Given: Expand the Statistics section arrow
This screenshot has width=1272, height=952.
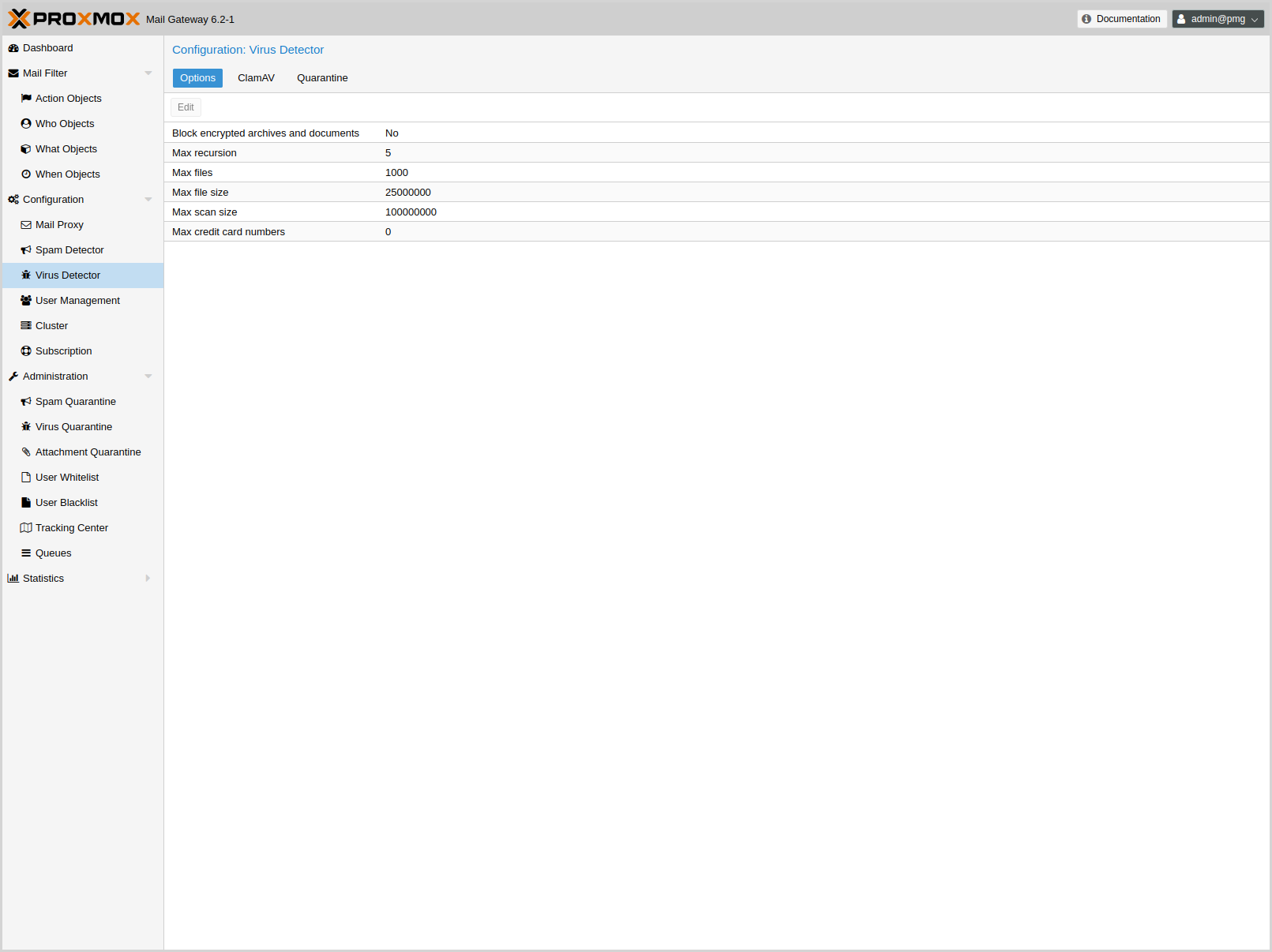Looking at the screenshot, I should tap(148, 579).
